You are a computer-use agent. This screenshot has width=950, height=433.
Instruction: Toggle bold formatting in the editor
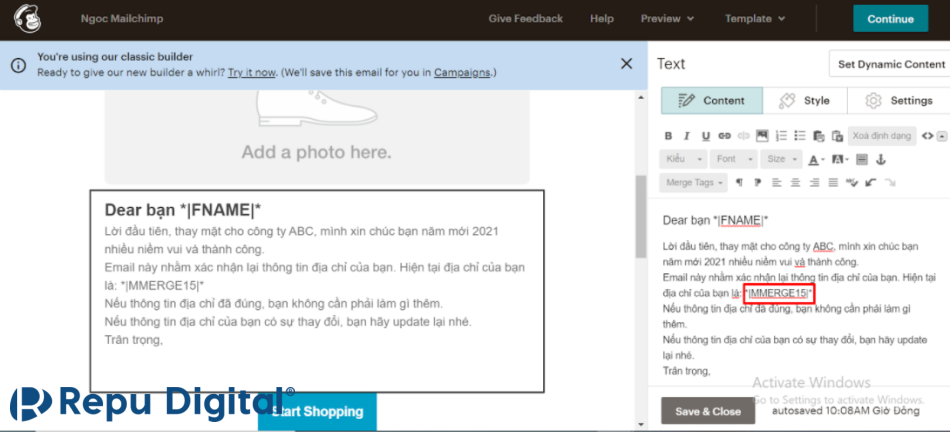669,136
